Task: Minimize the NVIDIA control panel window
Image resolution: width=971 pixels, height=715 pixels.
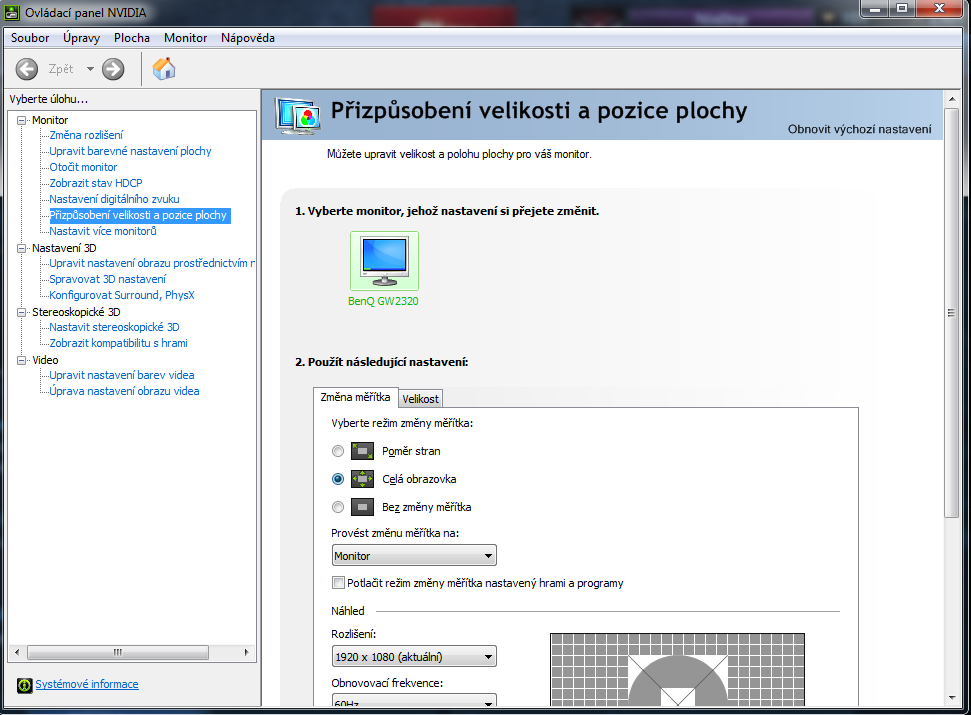Action: coord(875,8)
